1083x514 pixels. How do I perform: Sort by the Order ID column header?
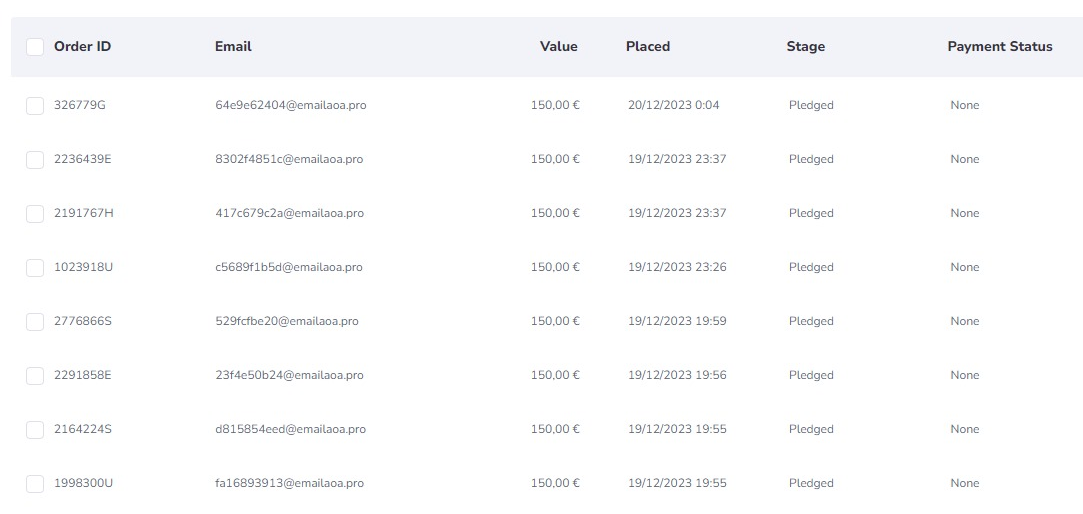pyautogui.click(x=82, y=46)
